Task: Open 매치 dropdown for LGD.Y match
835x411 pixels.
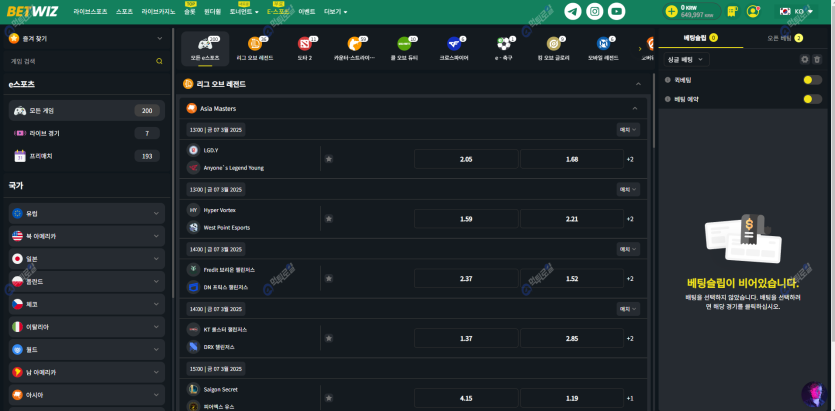Action: pyautogui.click(x=628, y=129)
